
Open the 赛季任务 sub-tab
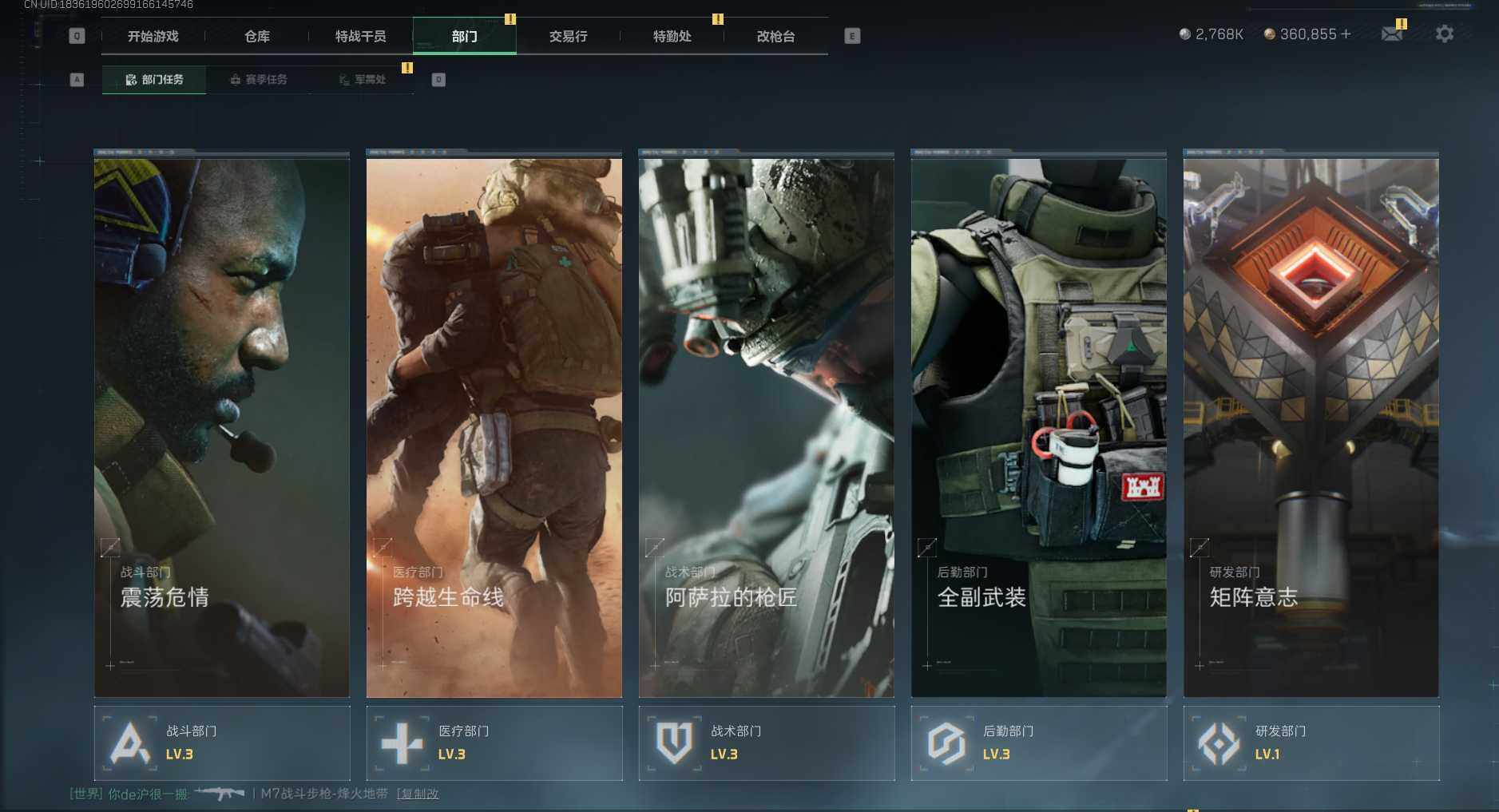(258, 80)
